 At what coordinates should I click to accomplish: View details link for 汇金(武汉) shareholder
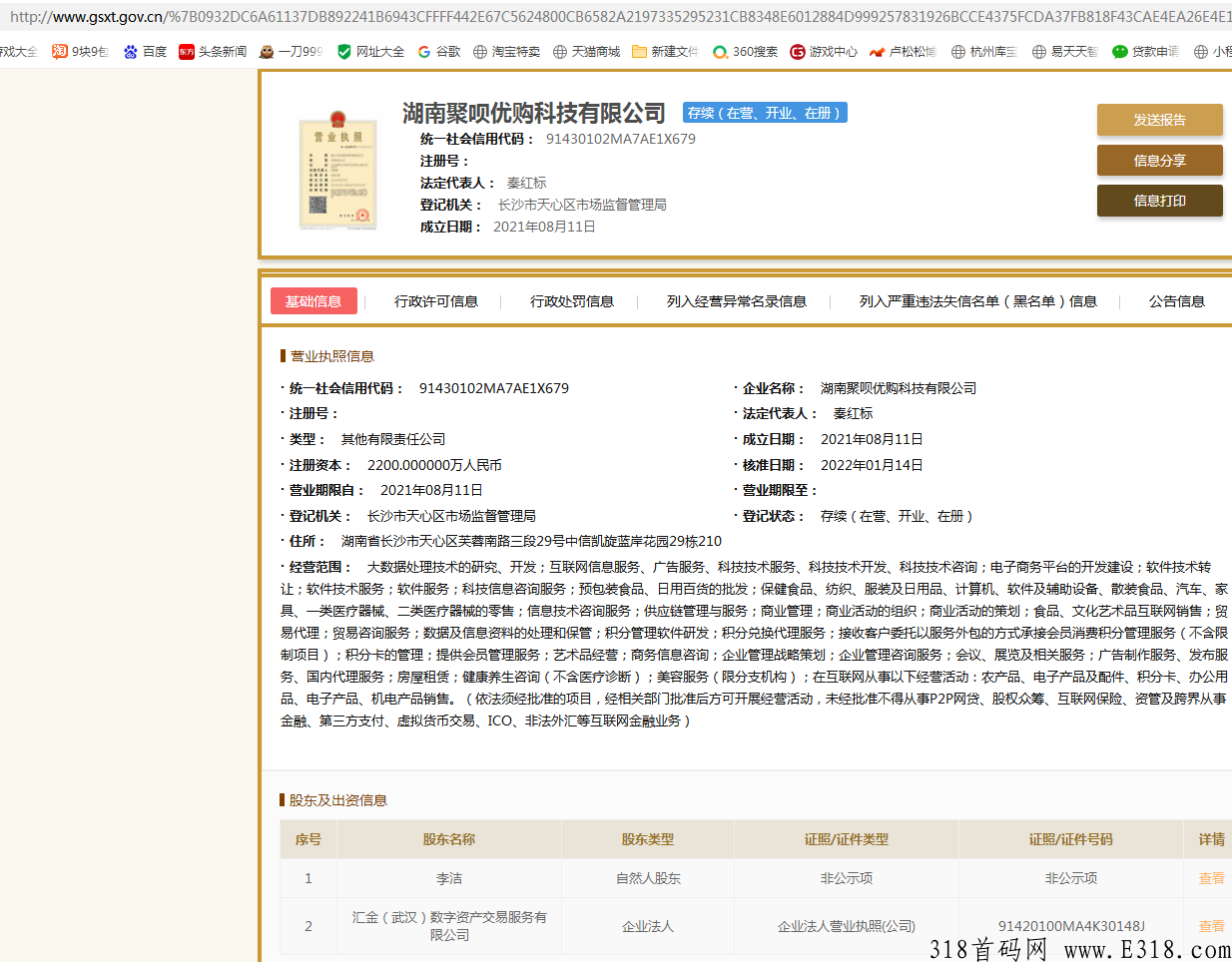point(1211,926)
